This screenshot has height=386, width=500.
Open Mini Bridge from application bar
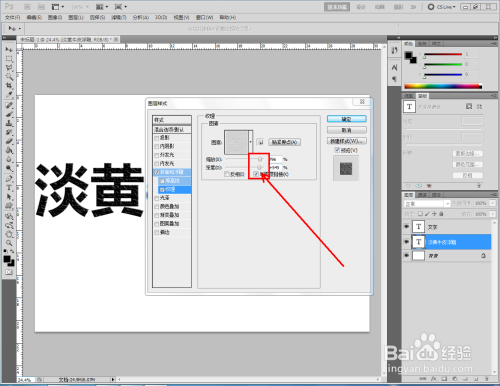41,7
